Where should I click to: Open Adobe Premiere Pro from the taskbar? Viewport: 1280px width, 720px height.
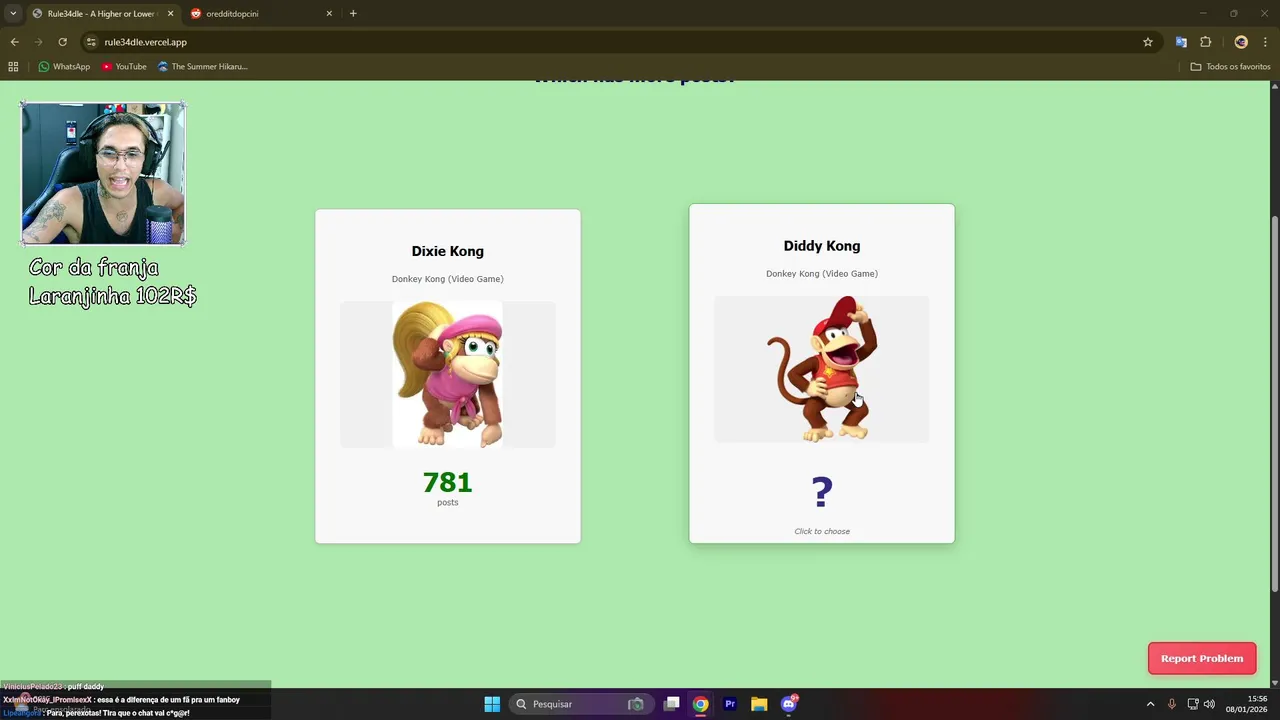730,704
